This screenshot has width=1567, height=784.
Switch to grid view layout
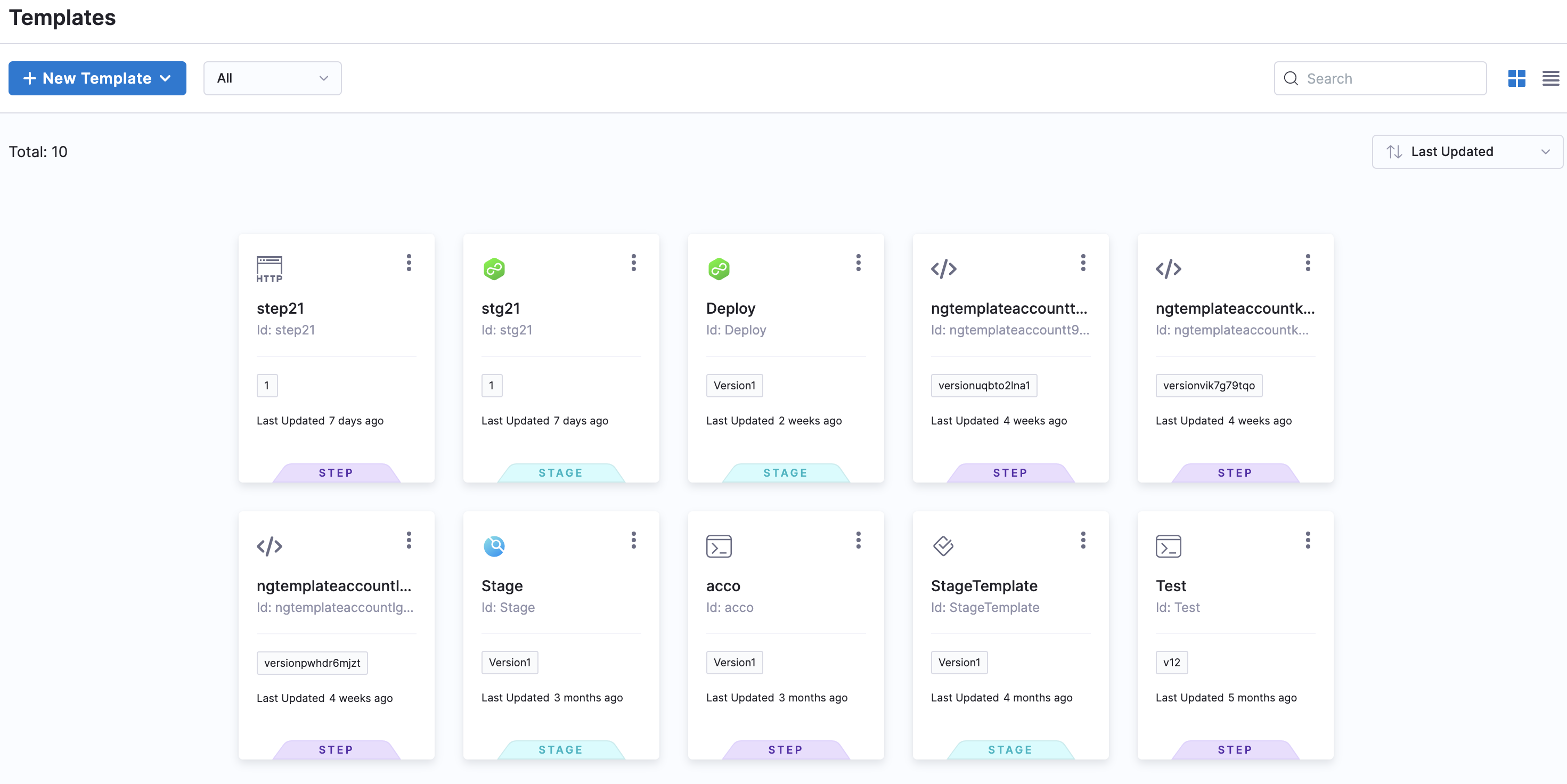point(1516,78)
